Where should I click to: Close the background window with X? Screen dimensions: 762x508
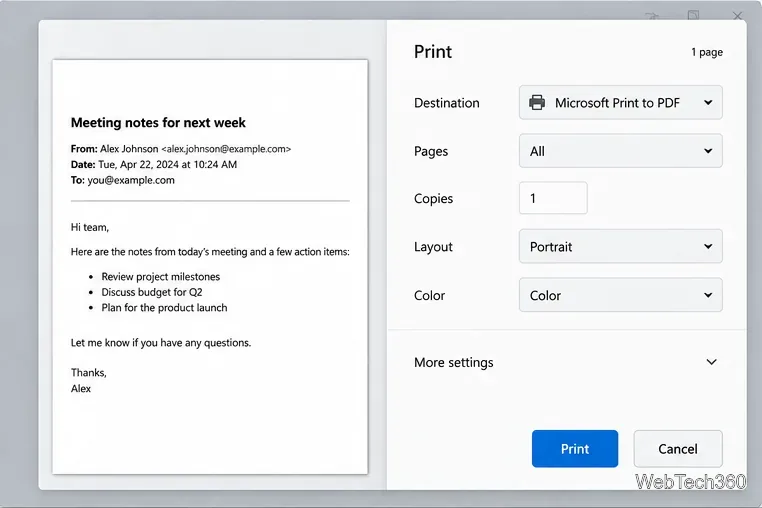pos(738,16)
